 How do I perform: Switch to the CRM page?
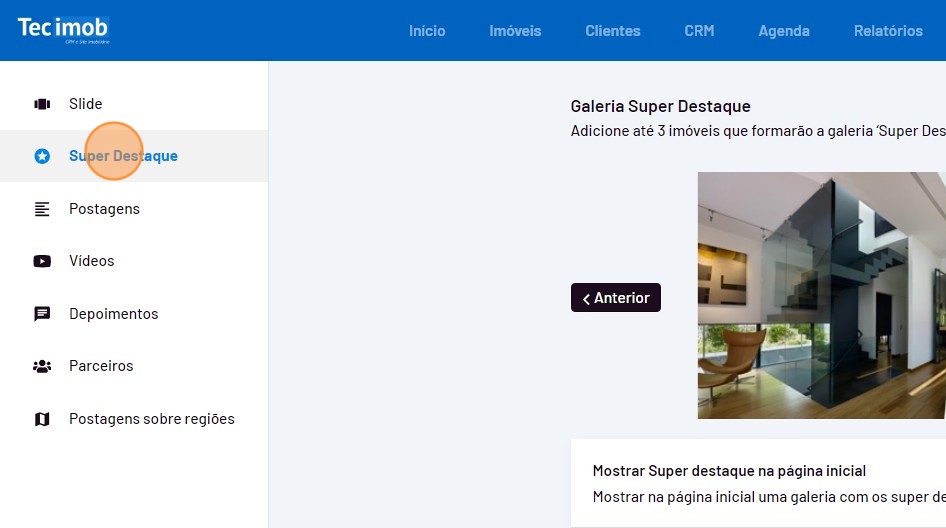click(x=699, y=31)
